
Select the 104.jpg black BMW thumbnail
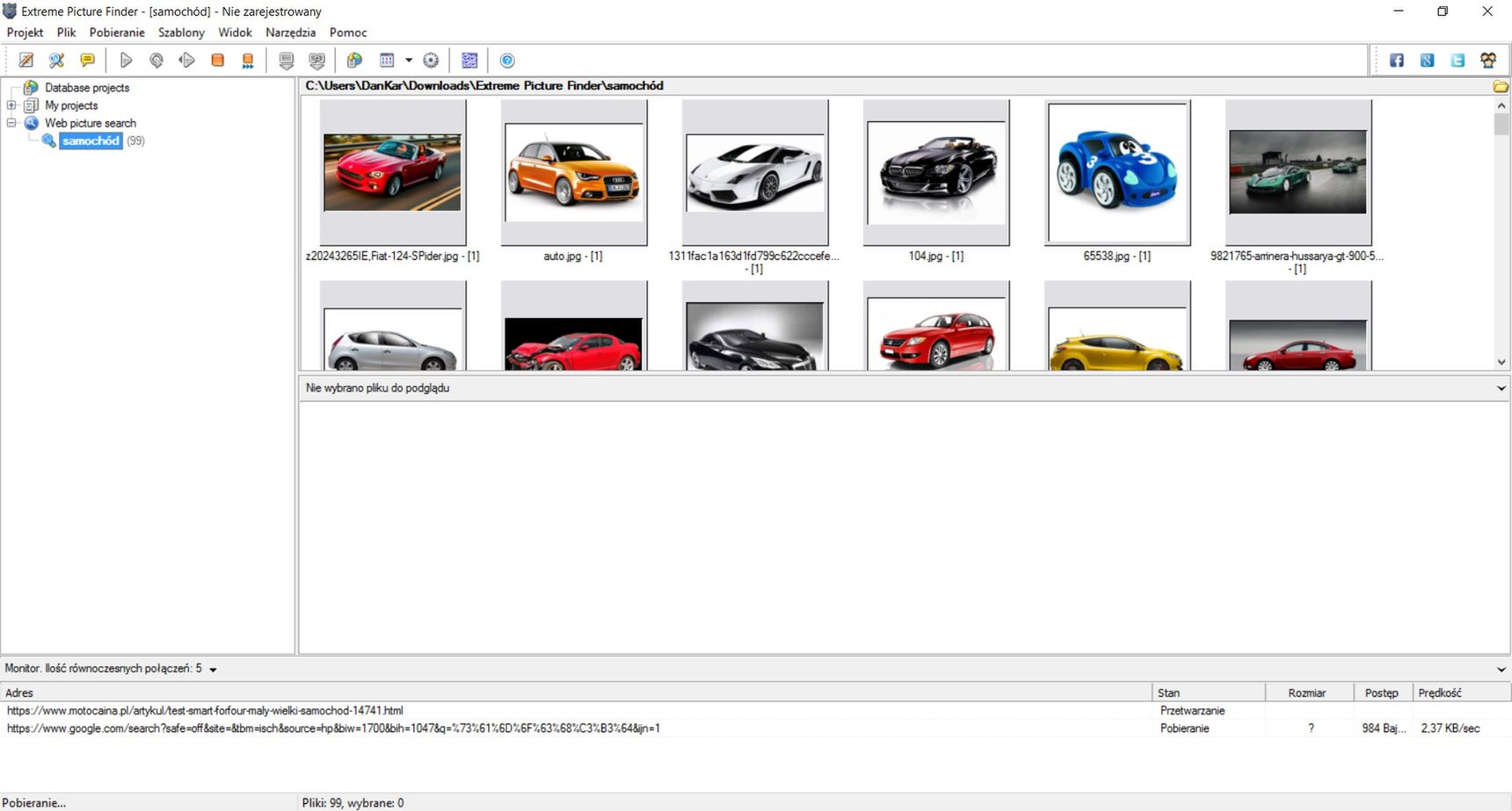coord(935,172)
